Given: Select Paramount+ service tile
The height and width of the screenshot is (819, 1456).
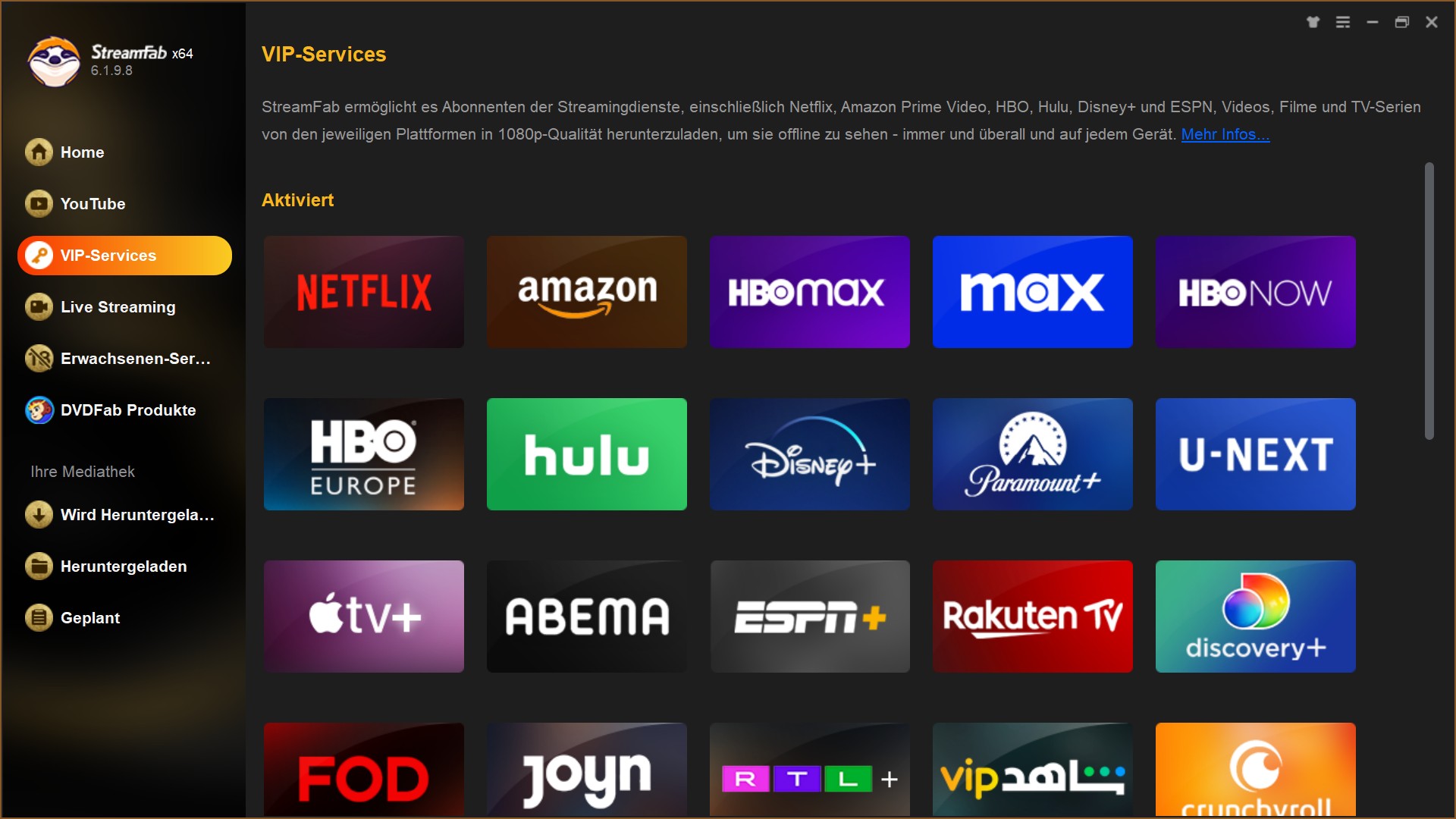Looking at the screenshot, I should tap(1033, 454).
